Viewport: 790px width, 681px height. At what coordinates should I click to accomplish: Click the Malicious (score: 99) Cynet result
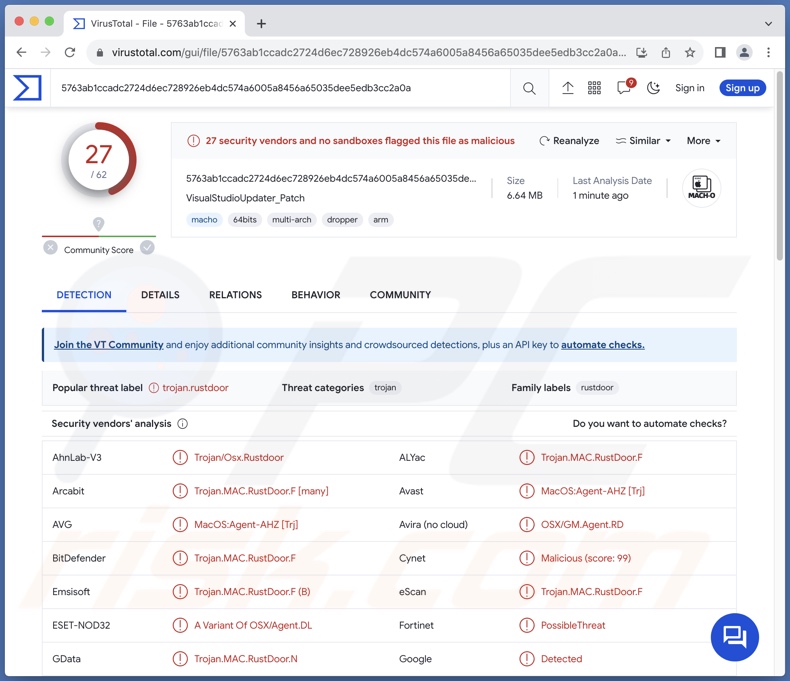(x=586, y=558)
